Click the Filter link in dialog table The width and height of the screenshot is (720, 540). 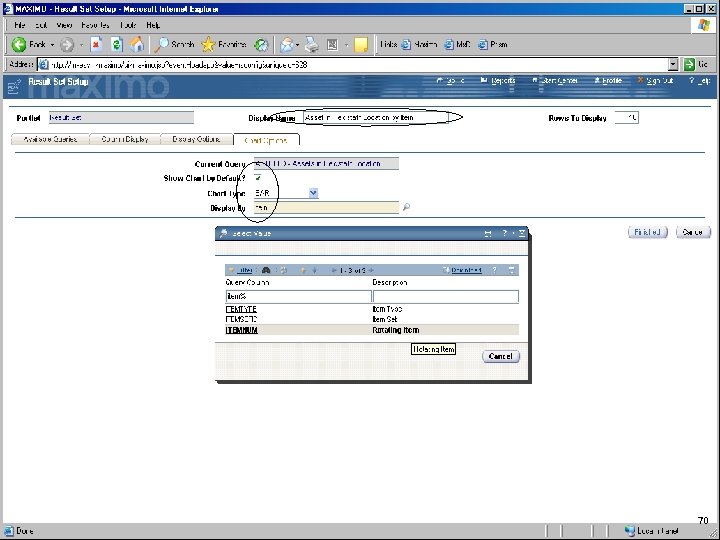(244, 270)
